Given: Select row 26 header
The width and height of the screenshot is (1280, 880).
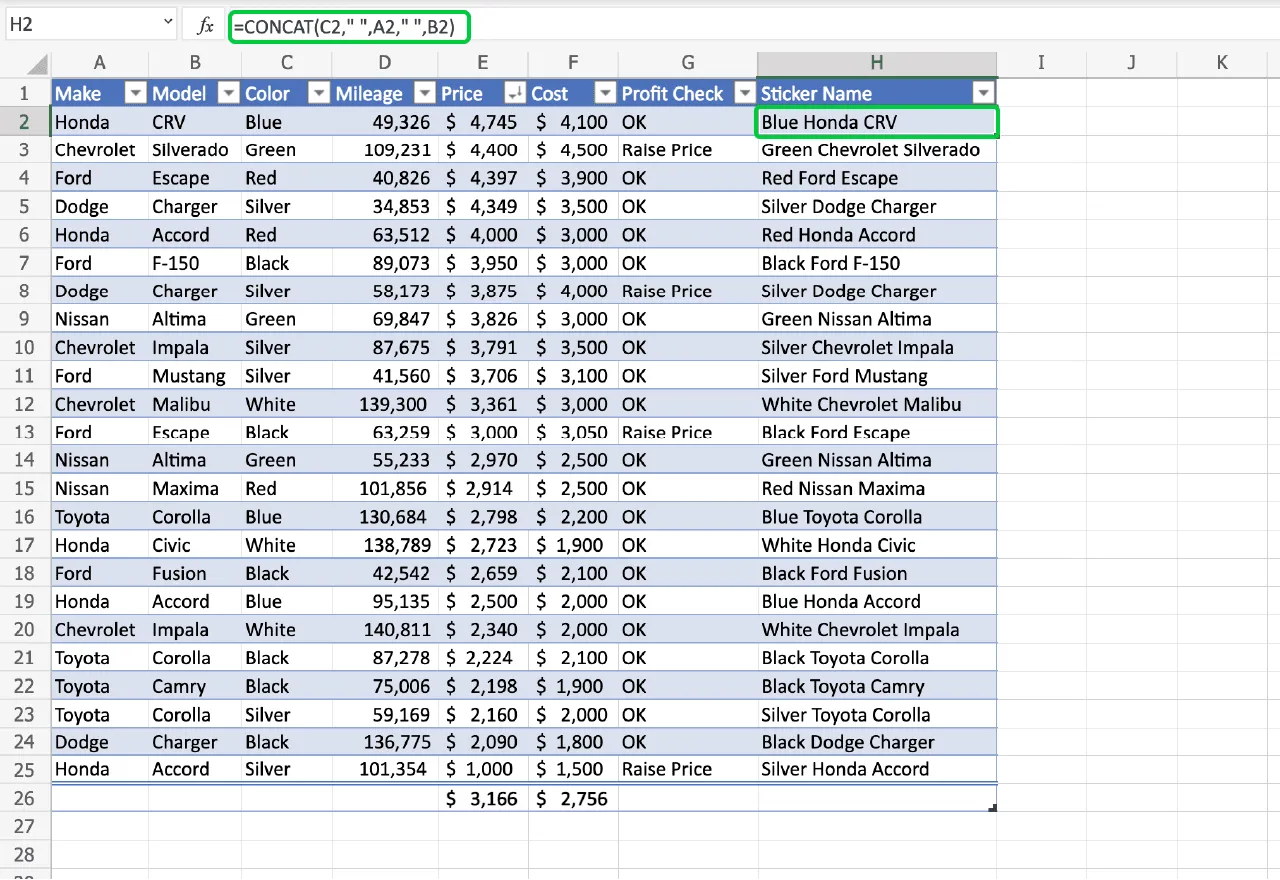Looking at the screenshot, I should point(25,798).
